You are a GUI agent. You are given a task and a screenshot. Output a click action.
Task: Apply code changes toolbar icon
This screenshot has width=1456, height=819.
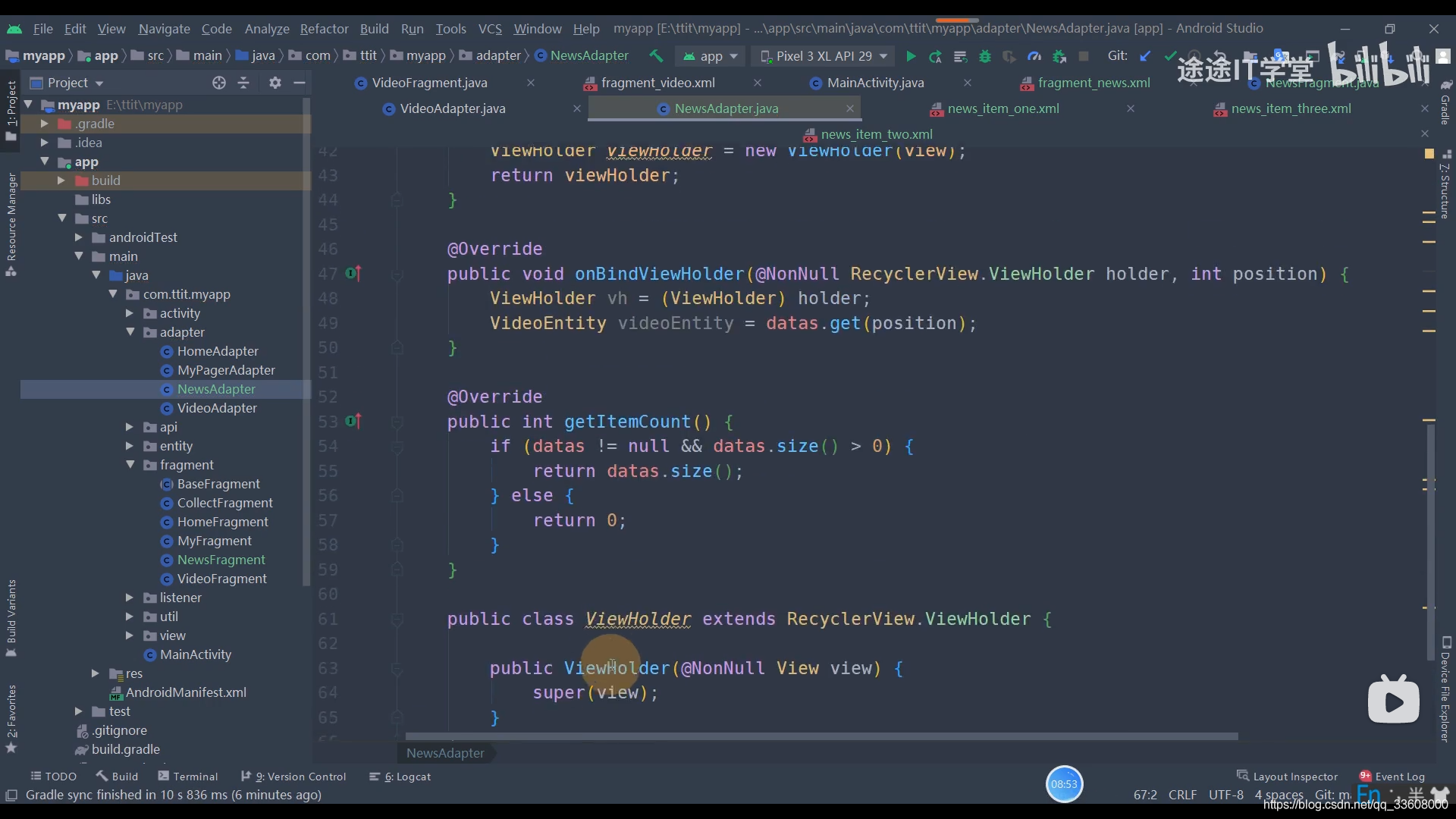point(960,56)
